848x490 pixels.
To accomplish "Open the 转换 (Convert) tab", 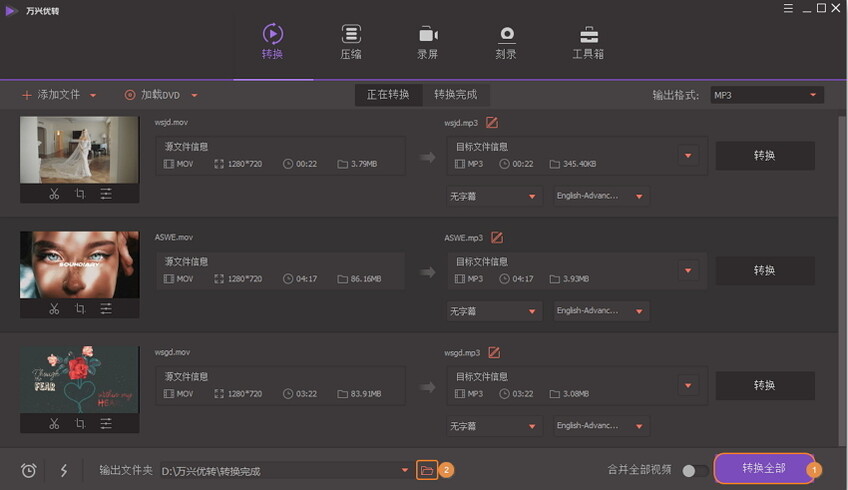I will click(x=273, y=41).
